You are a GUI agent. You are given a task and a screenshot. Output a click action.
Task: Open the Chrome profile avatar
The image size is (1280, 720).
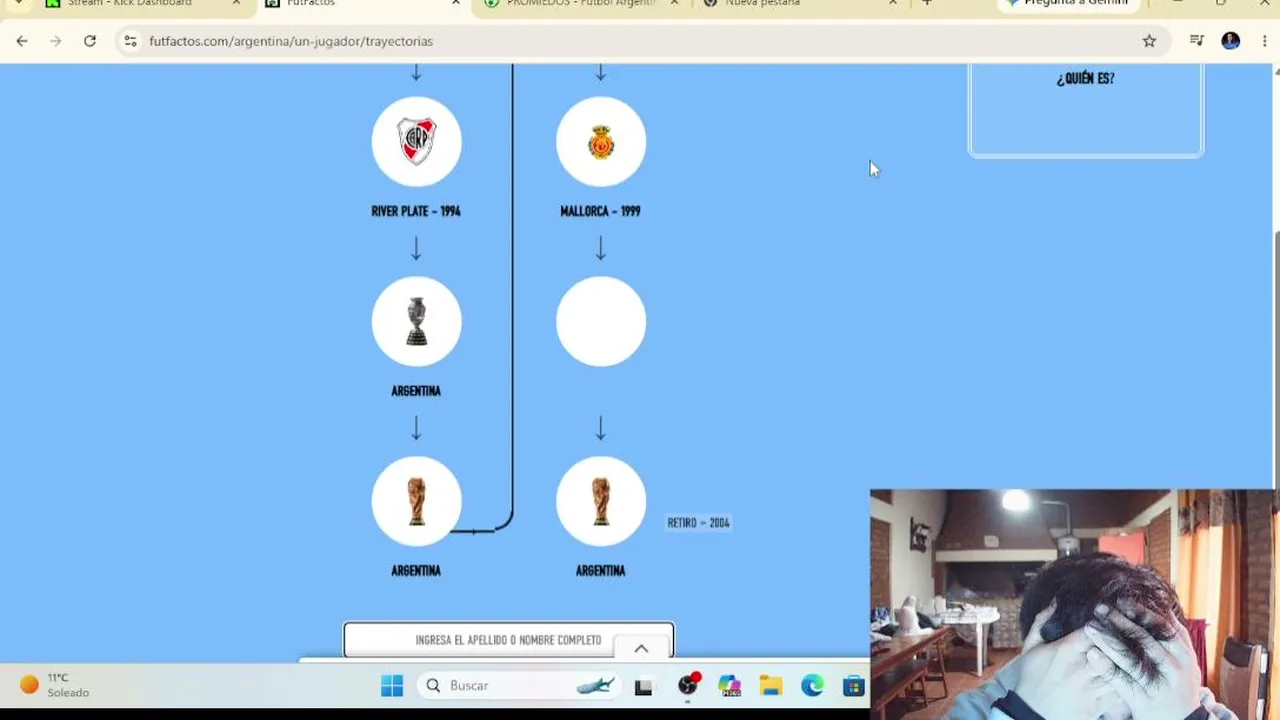coord(1231,41)
